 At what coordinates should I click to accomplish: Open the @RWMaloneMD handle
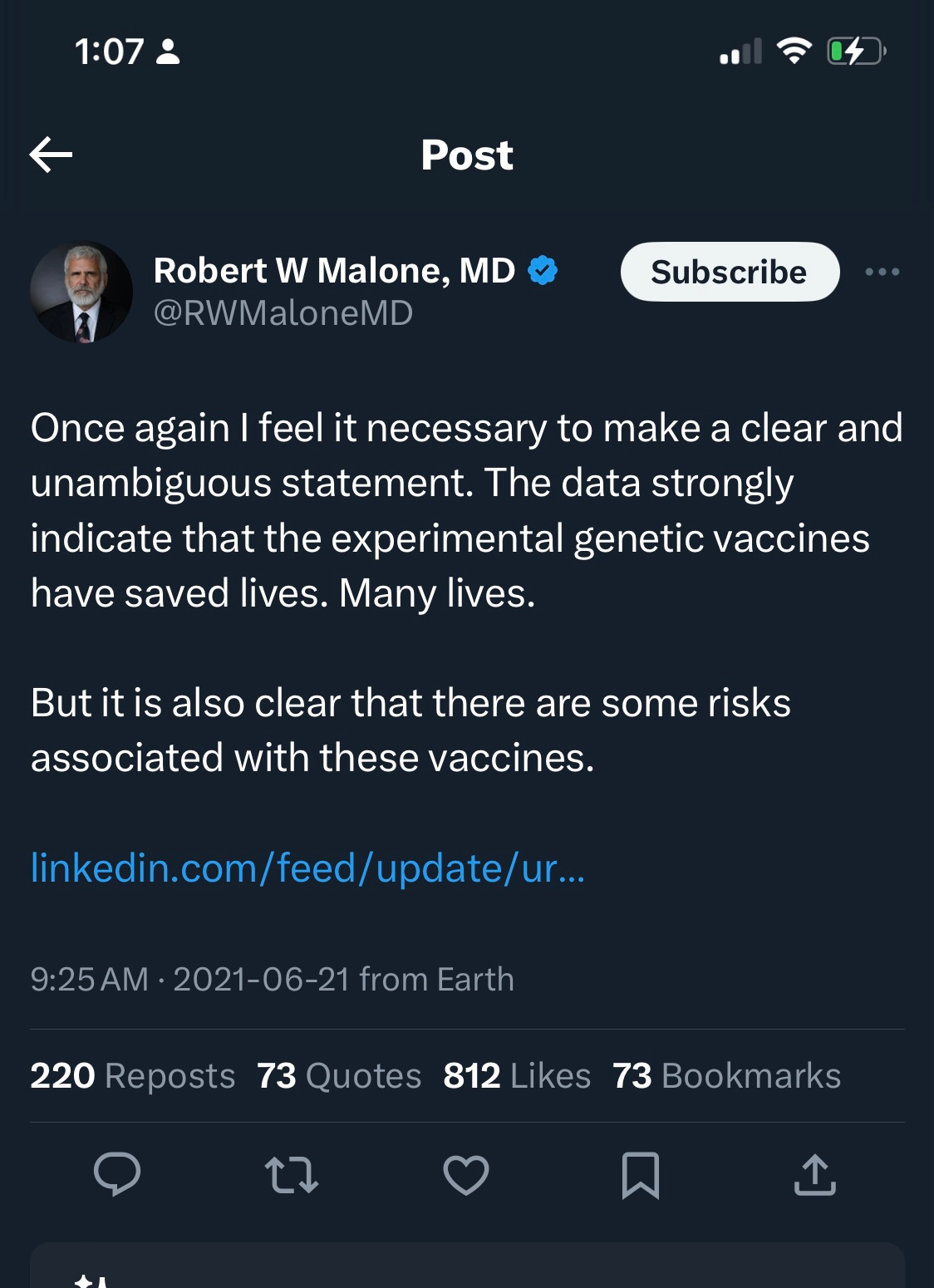[x=283, y=313]
